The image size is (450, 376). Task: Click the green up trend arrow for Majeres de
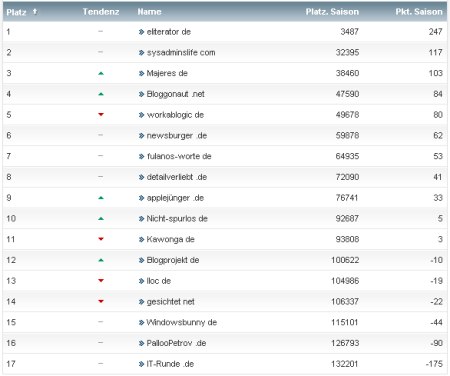[101, 73]
